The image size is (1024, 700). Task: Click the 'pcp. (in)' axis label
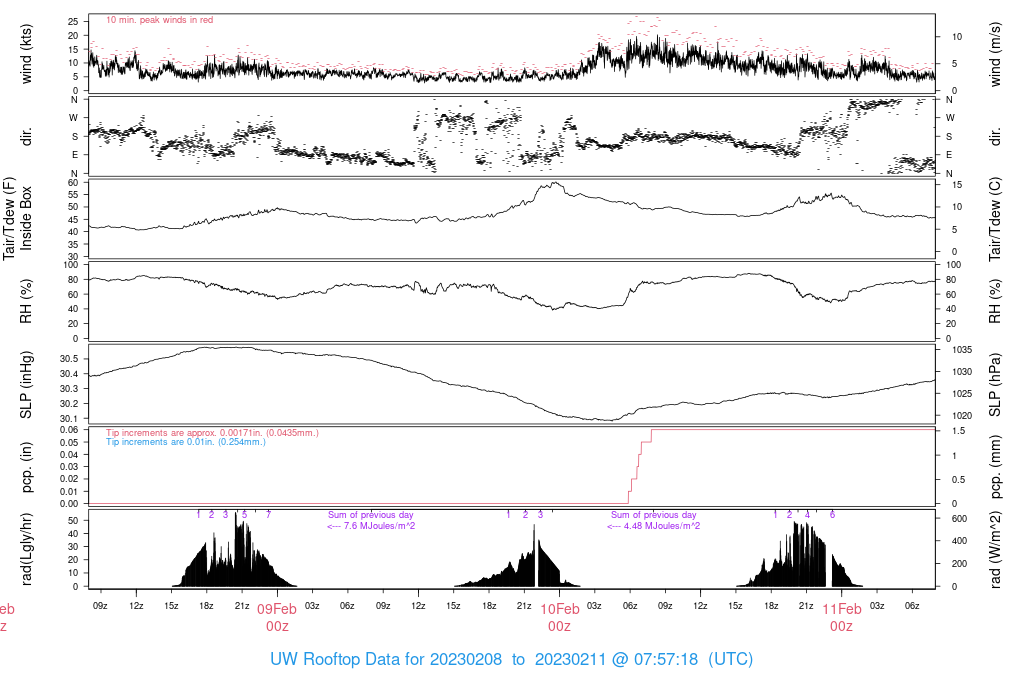click(26, 467)
